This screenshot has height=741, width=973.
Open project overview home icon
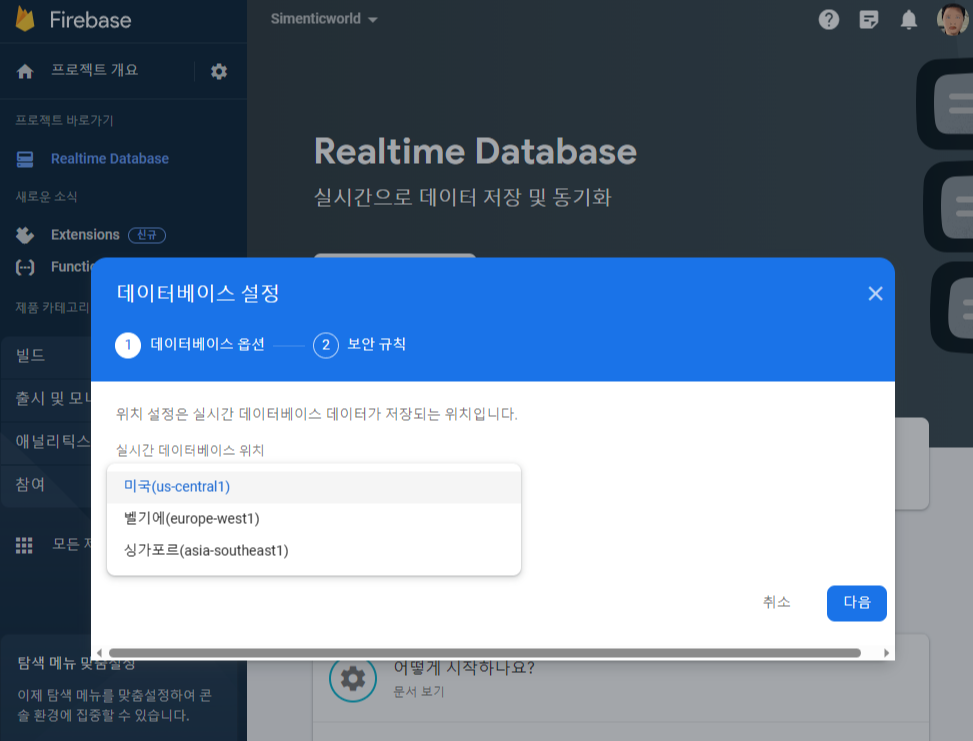[x=25, y=71]
